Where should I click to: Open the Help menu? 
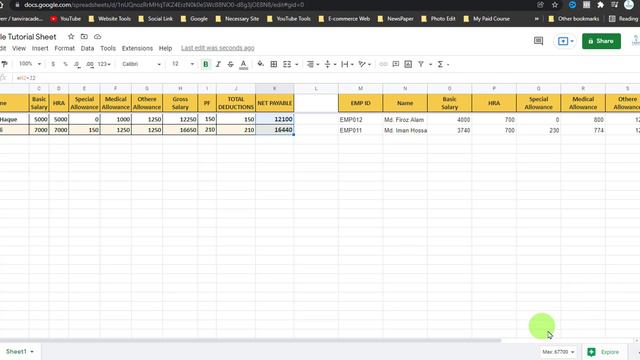(165, 48)
